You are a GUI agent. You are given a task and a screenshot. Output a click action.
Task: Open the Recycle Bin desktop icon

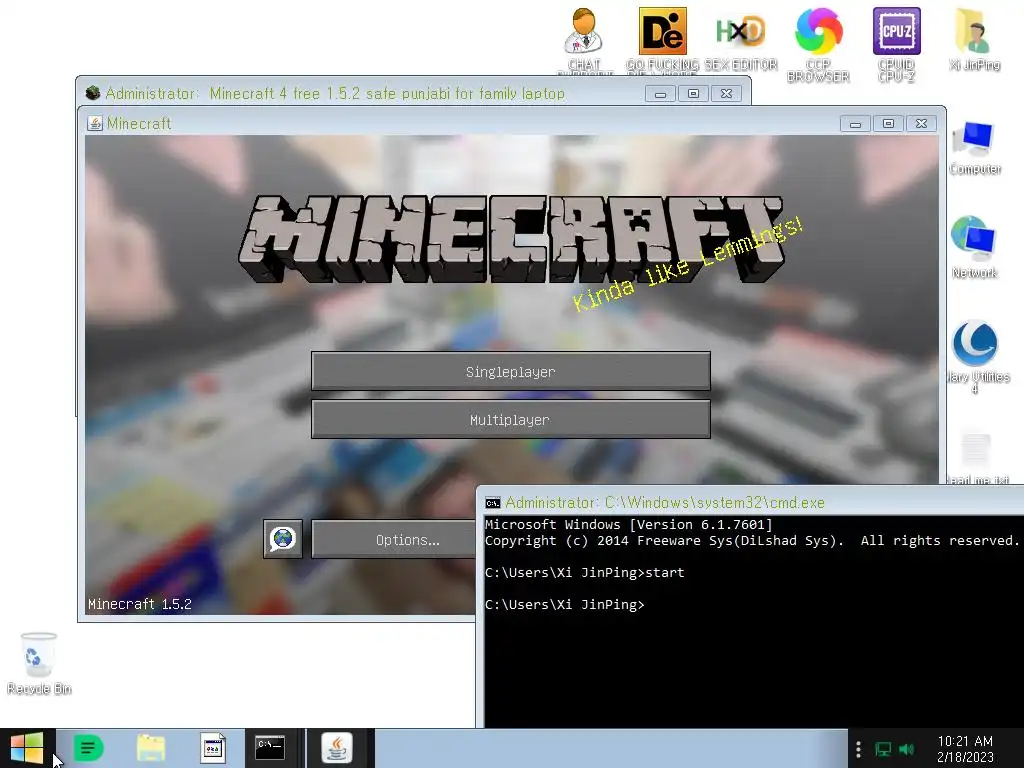(39, 664)
